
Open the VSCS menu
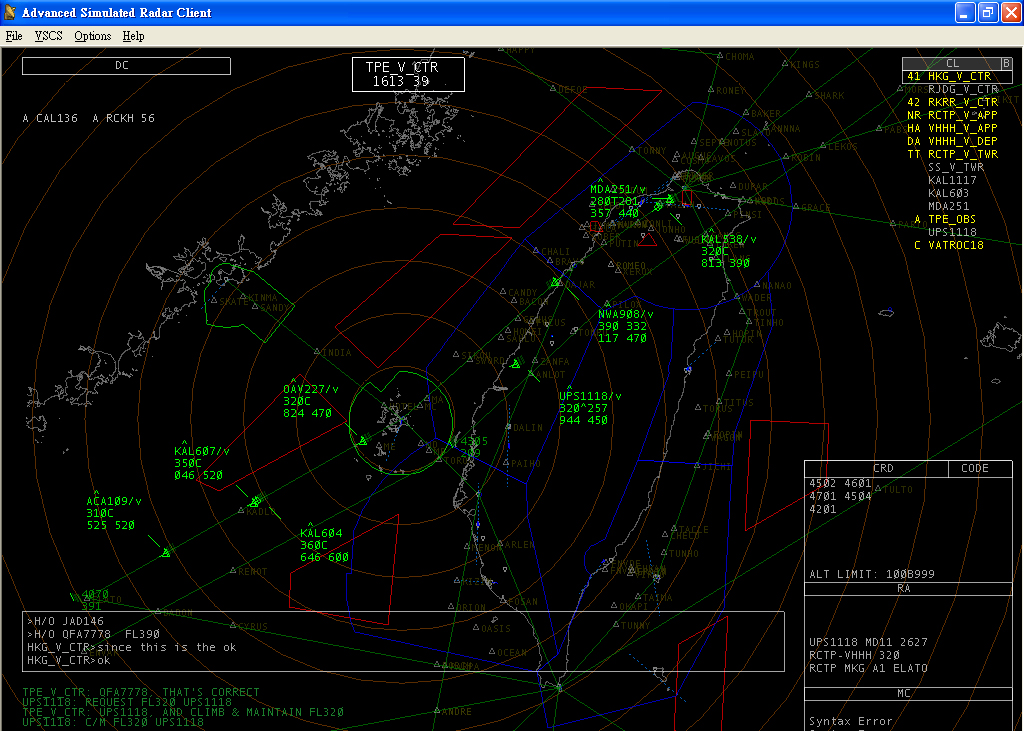click(48, 36)
